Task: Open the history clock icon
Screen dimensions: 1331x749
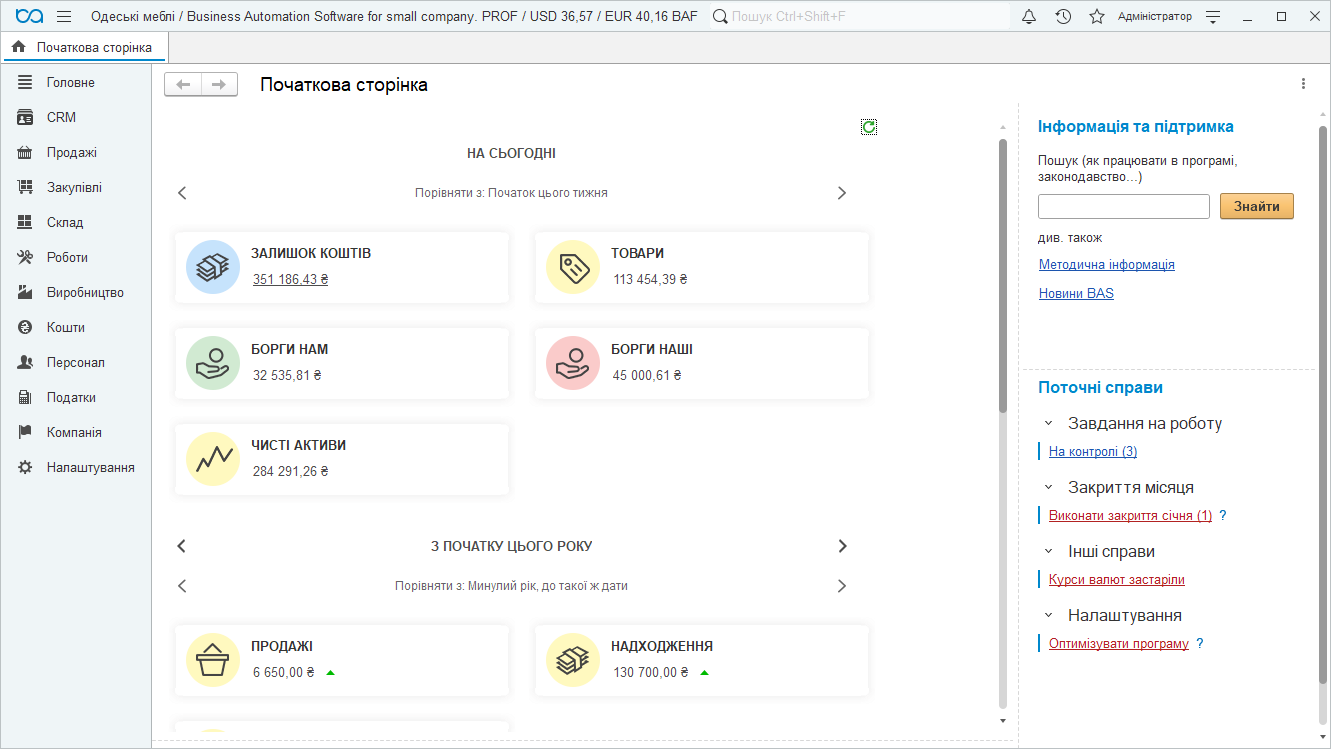Action: (x=1063, y=17)
